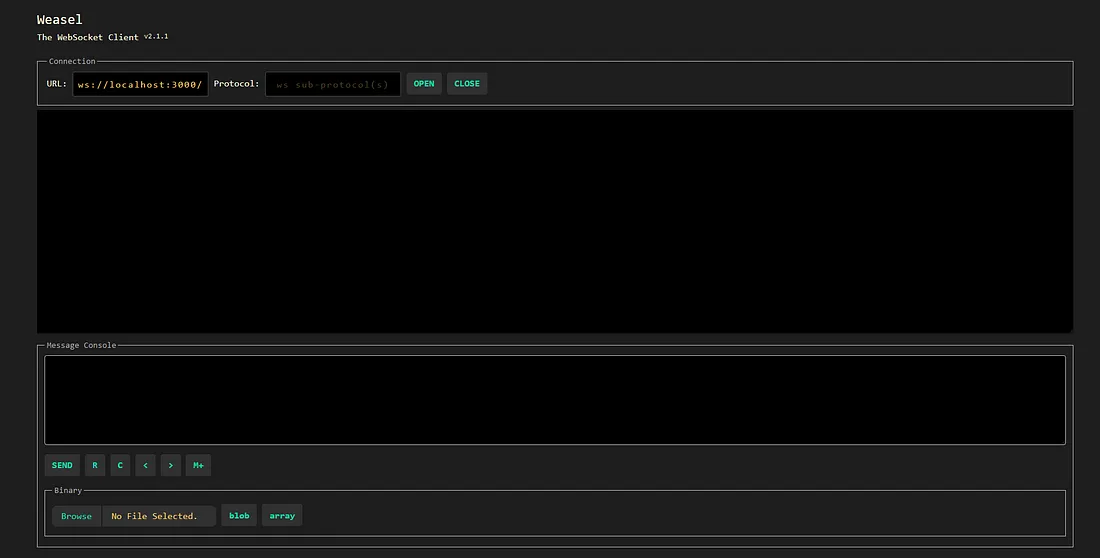
Task: Click the SEND button
Action: (x=62, y=465)
